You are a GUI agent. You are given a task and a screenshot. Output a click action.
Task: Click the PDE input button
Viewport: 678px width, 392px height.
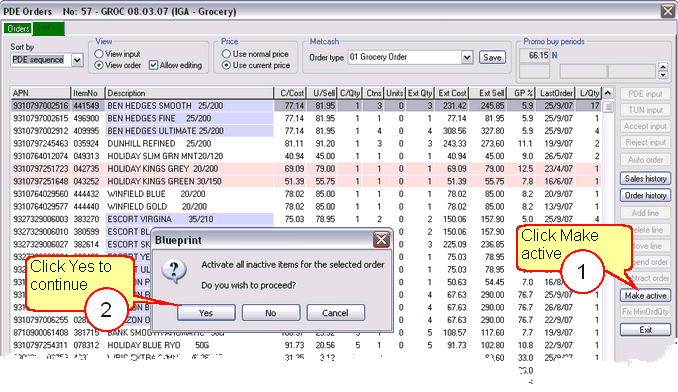(x=646, y=94)
